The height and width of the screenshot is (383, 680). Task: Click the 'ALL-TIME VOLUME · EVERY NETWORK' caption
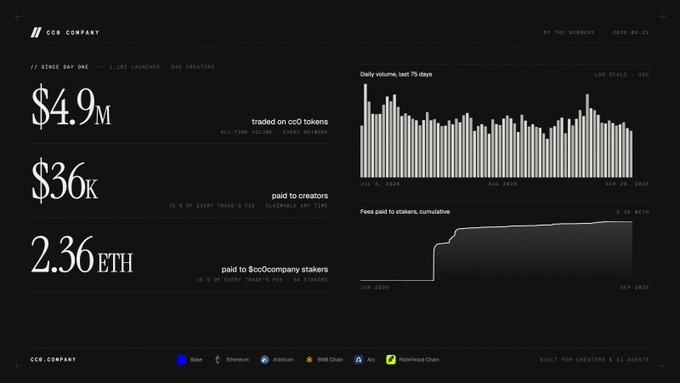point(274,132)
